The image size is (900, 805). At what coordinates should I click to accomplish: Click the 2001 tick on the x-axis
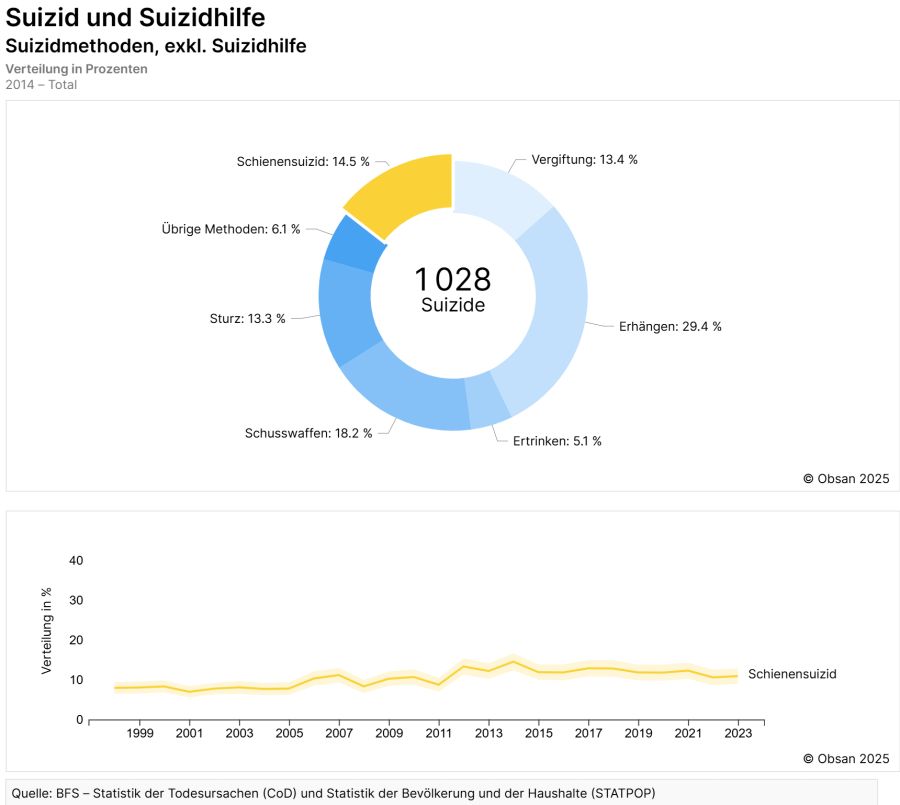189,733
